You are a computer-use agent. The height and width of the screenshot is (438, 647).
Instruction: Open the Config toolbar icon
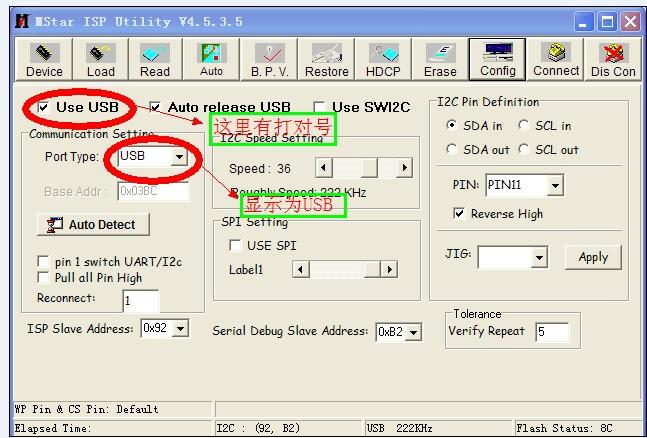tap(497, 59)
